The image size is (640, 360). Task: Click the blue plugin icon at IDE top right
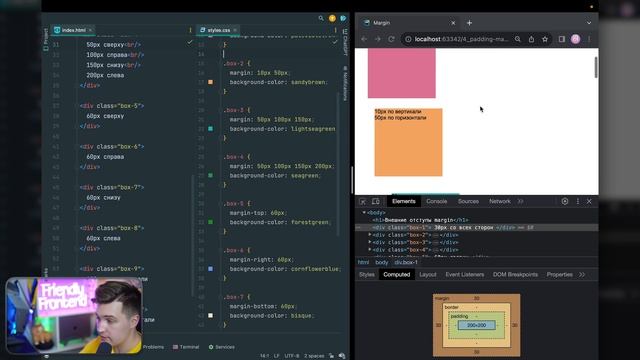click(343, 18)
